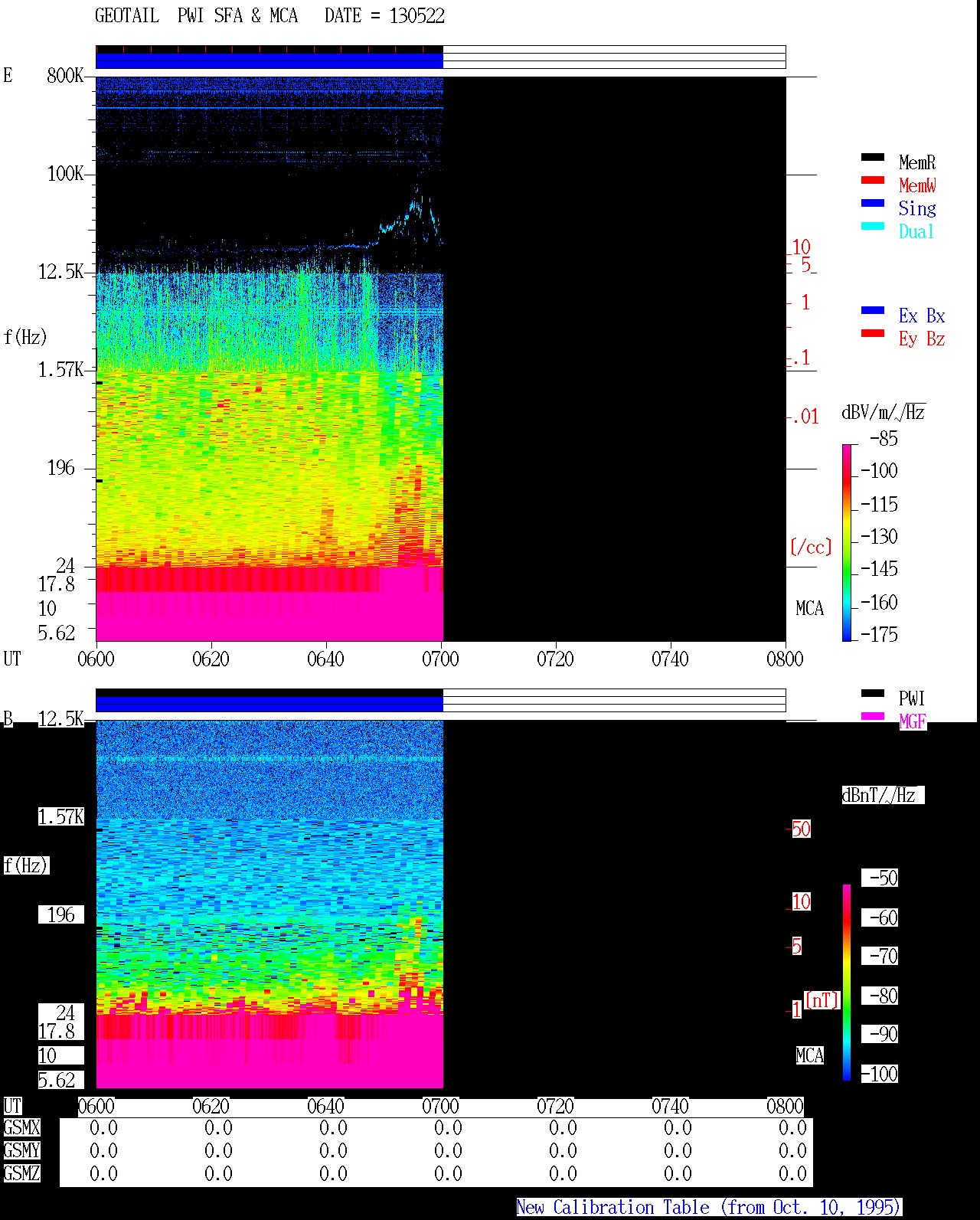Click the GSMY value under 0700
Image resolution: width=980 pixels, height=1220 pixels.
(x=448, y=1150)
